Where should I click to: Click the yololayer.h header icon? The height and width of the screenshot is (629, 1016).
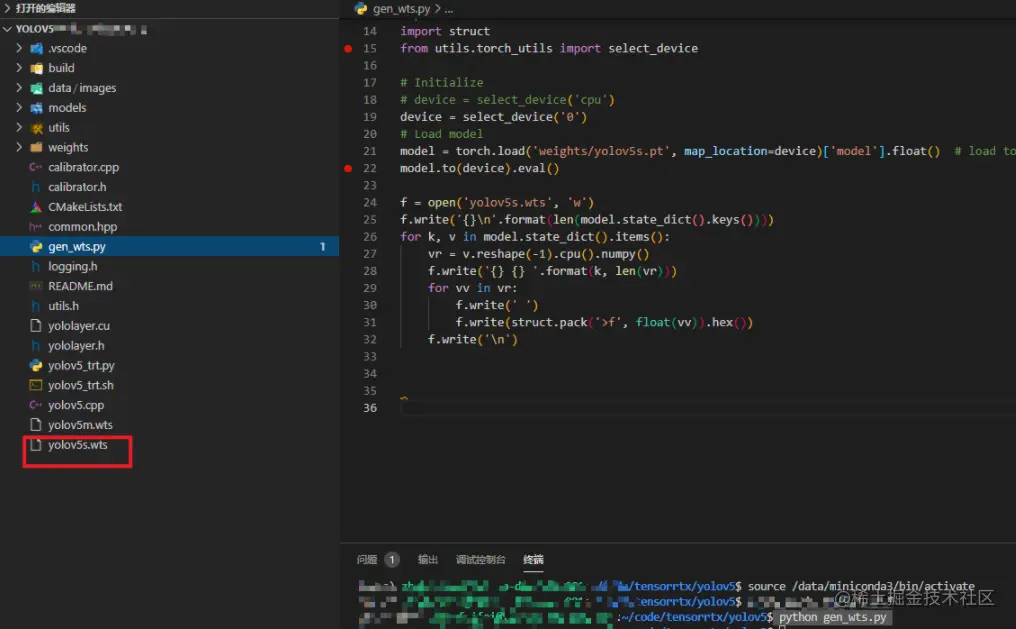click(x=36, y=345)
